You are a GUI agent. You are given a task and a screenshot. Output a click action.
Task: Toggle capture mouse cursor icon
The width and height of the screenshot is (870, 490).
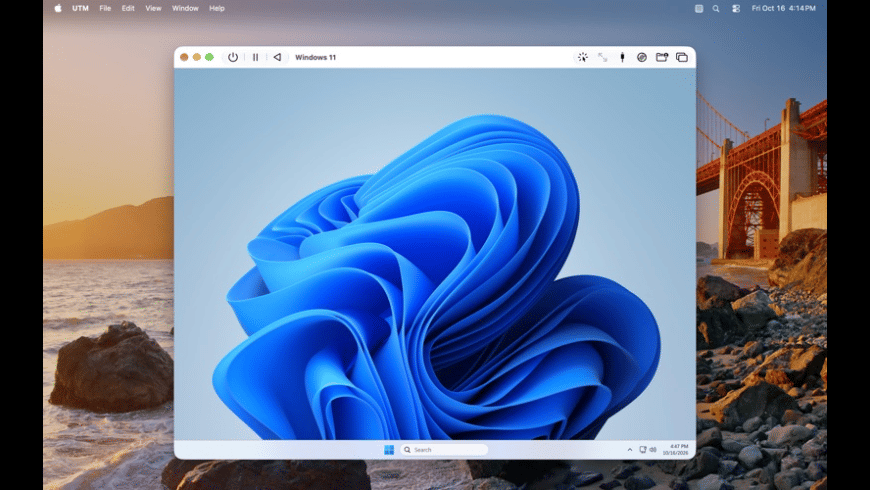tap(583, 57)
